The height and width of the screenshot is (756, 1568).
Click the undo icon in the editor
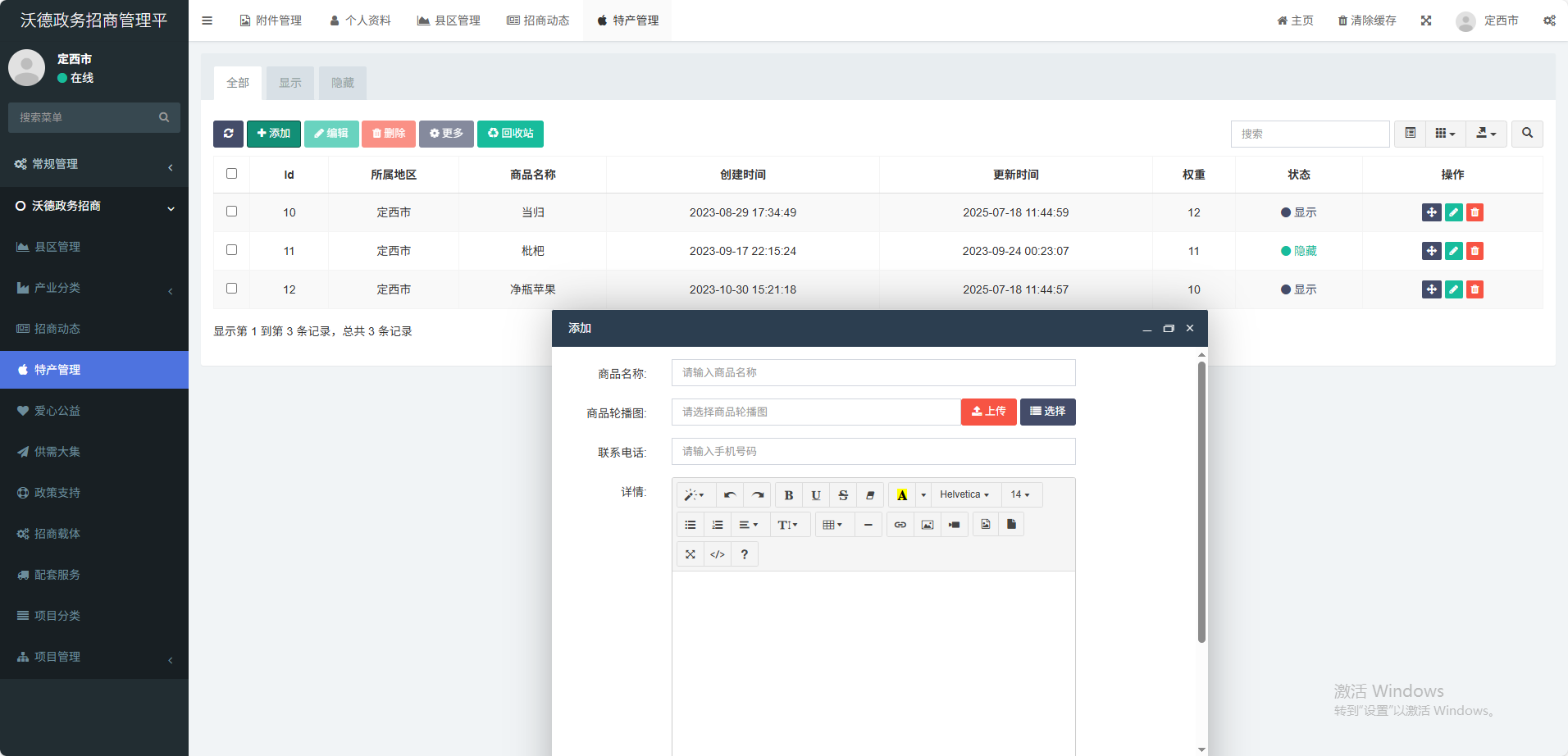point(729,495)
